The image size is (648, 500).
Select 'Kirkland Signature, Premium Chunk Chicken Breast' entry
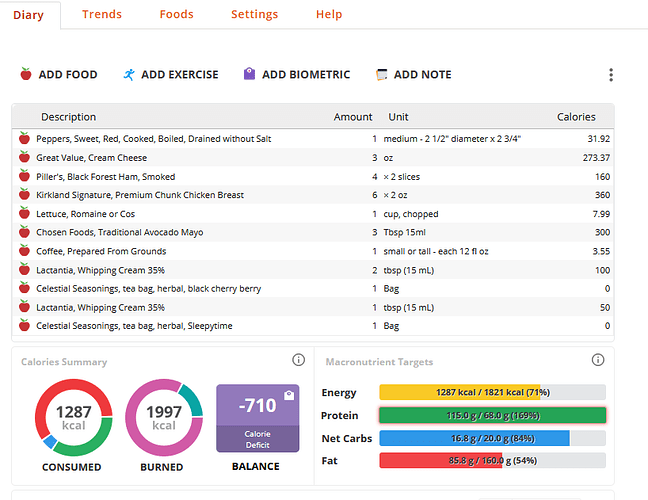click(140, 195)
